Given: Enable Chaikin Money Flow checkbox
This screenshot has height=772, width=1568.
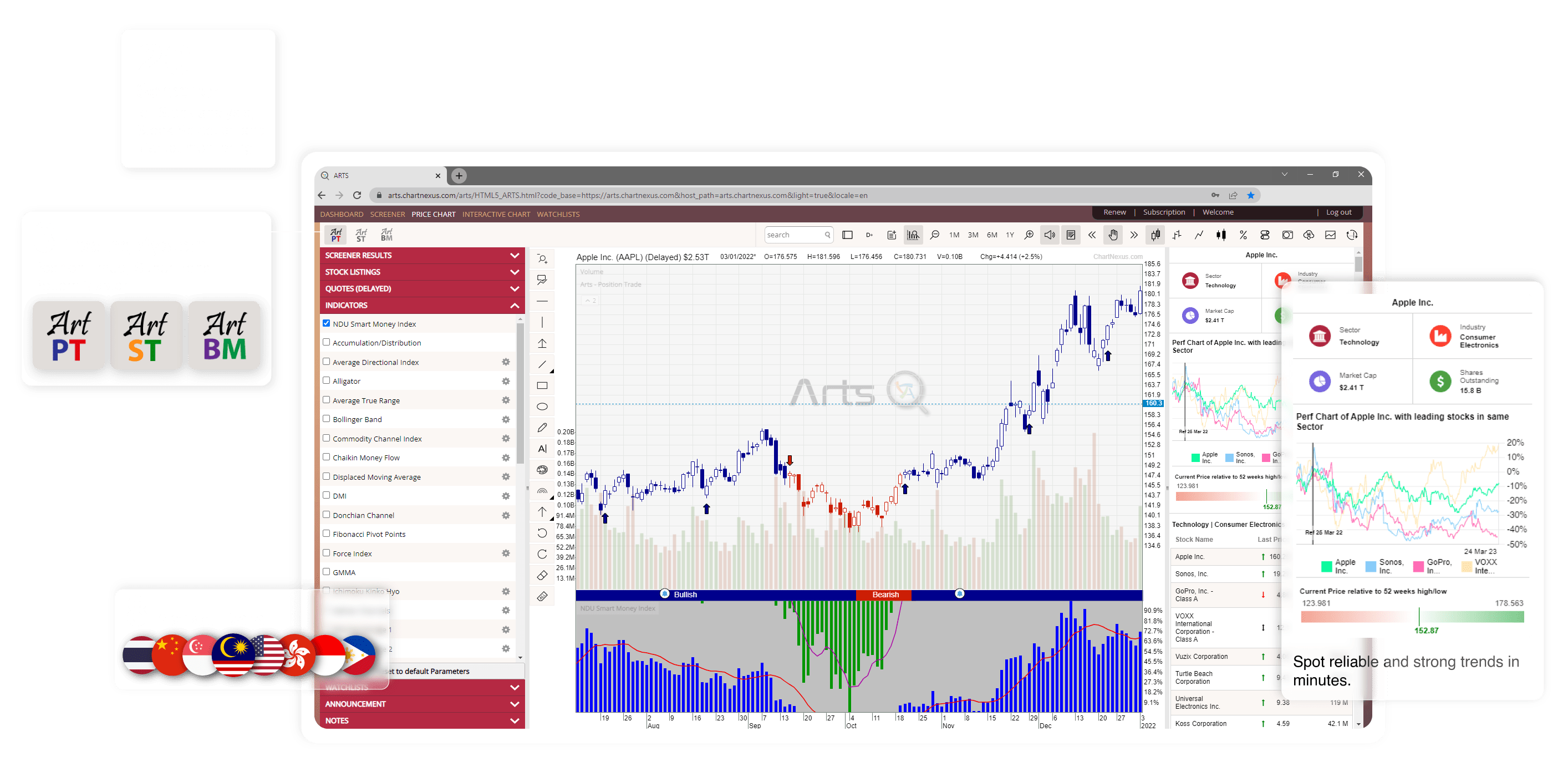Looking at the screenshot, I should coord(326,457).
